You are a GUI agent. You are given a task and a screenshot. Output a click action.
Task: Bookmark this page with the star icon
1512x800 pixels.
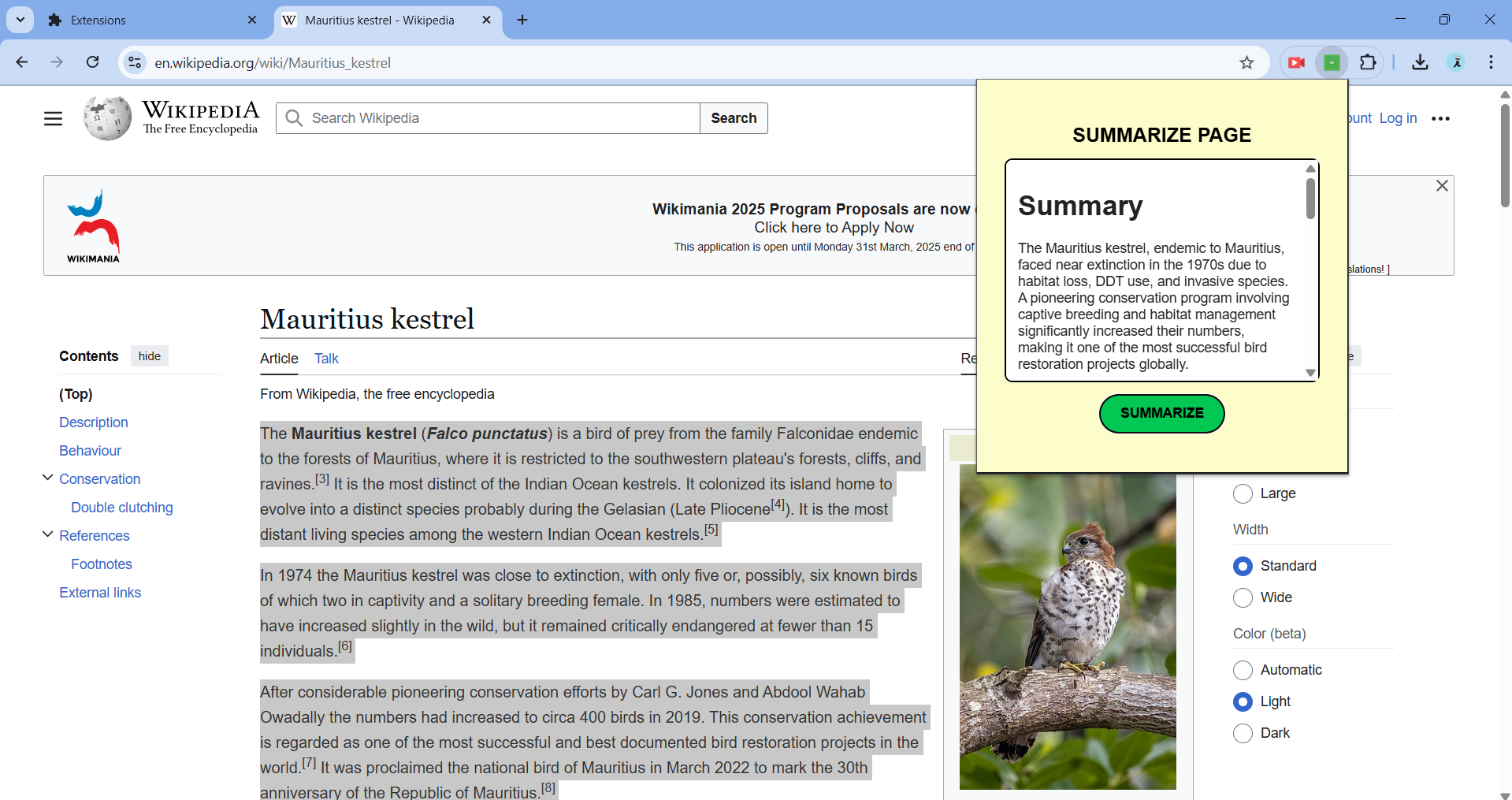(x=1246, y=62)
